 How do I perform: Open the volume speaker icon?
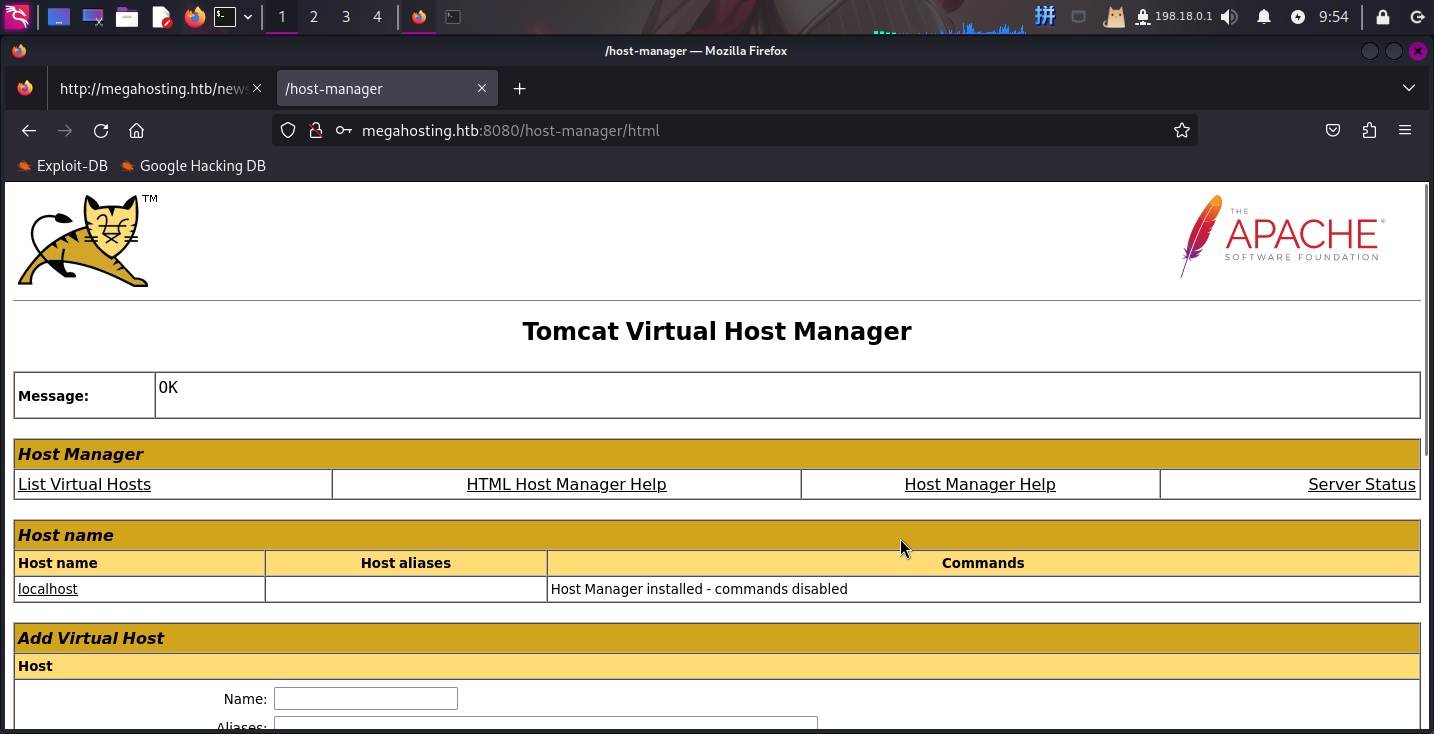point(1229,17)
